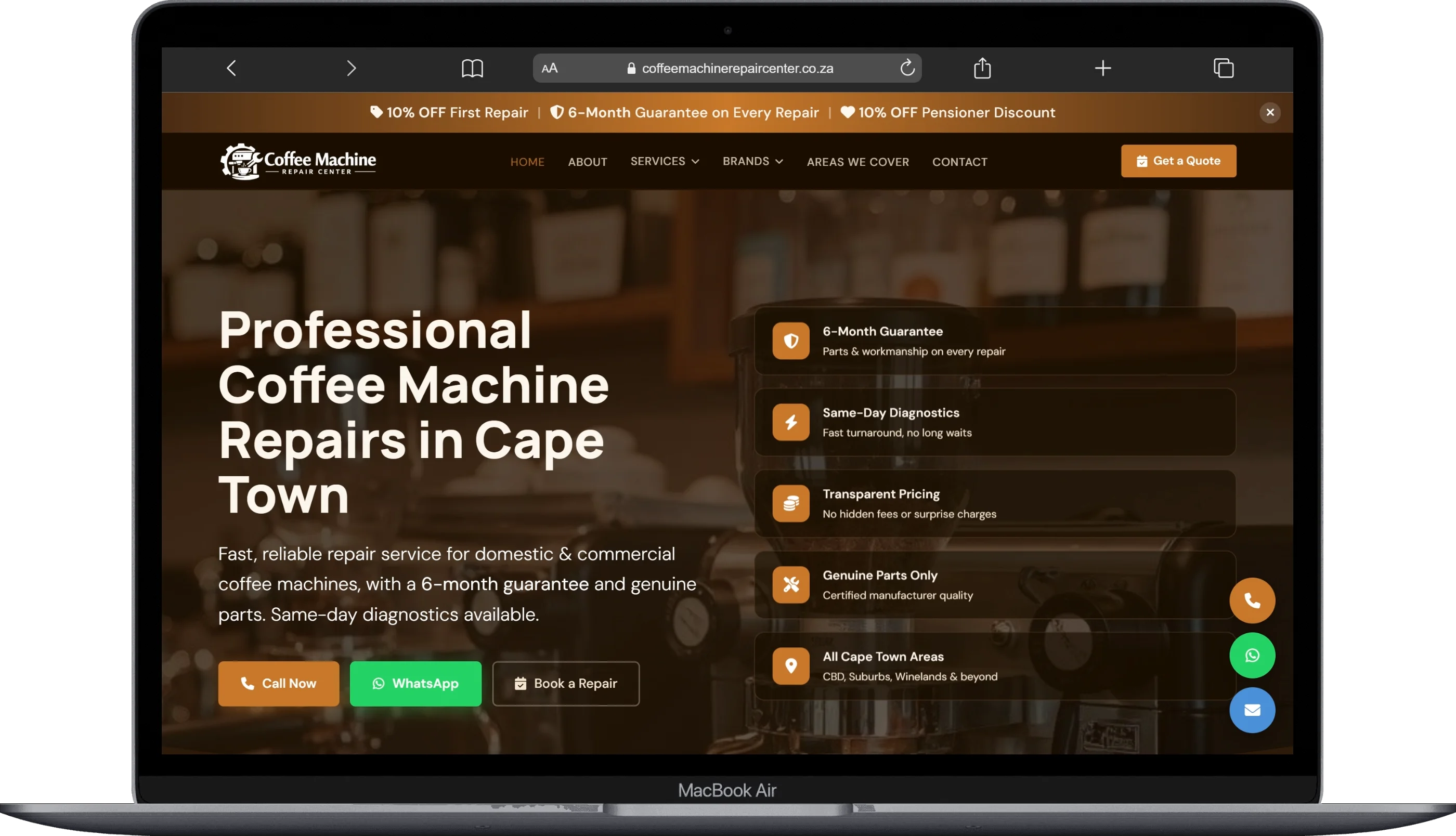Viewport: 1456px width, 836px height.
Task: Click the Get a Quote button
Action: click(x=1178, y=161)
